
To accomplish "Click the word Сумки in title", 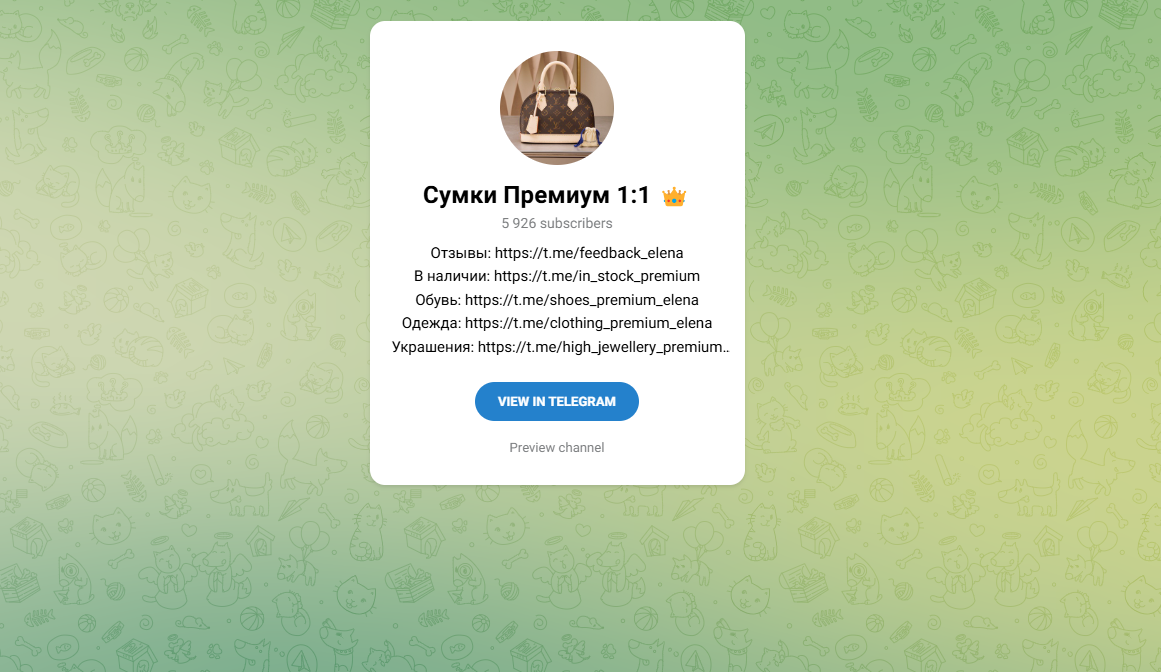I will 460,195.
